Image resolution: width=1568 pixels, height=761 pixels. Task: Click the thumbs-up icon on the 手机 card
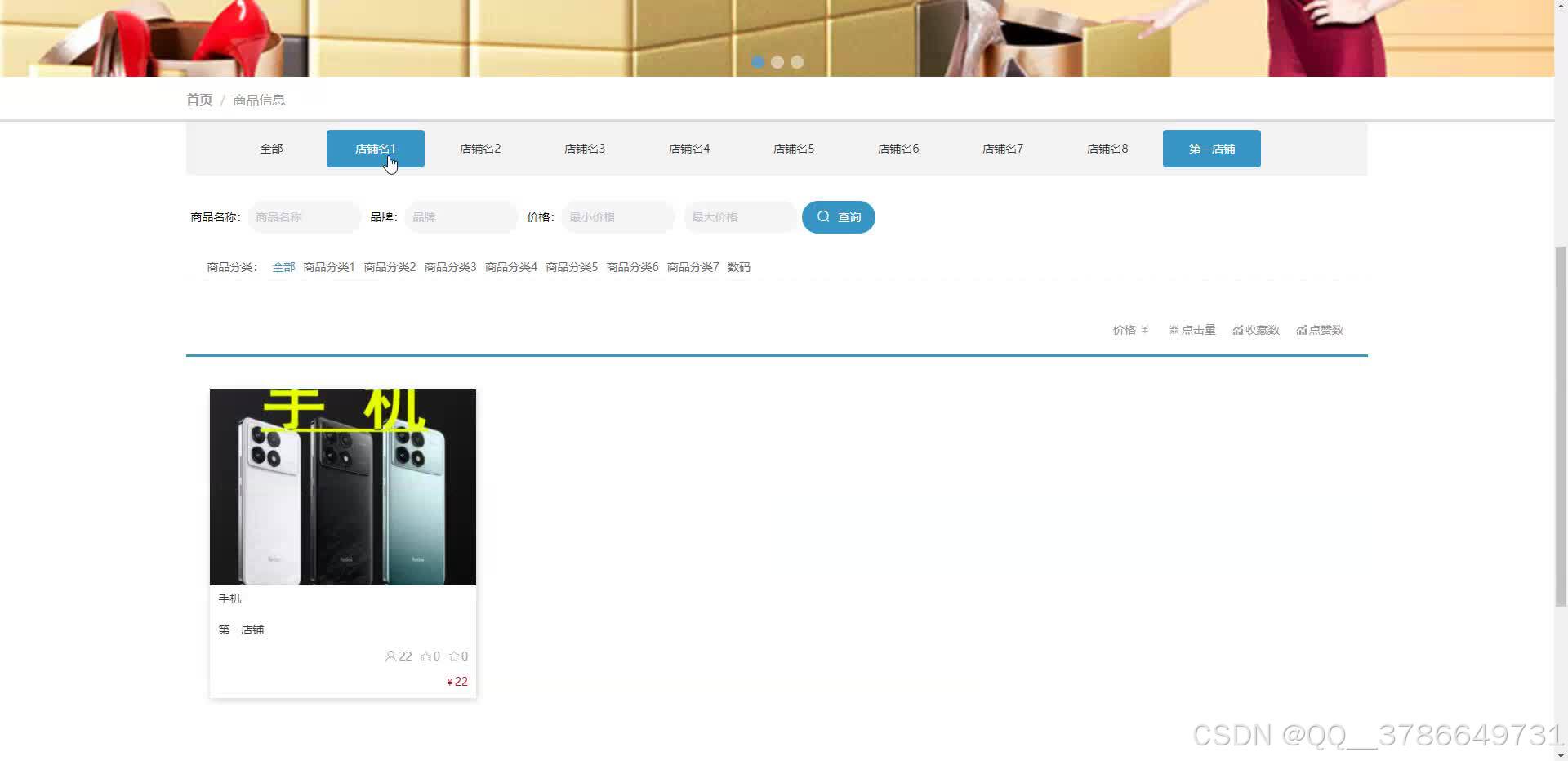click(425, 656)
